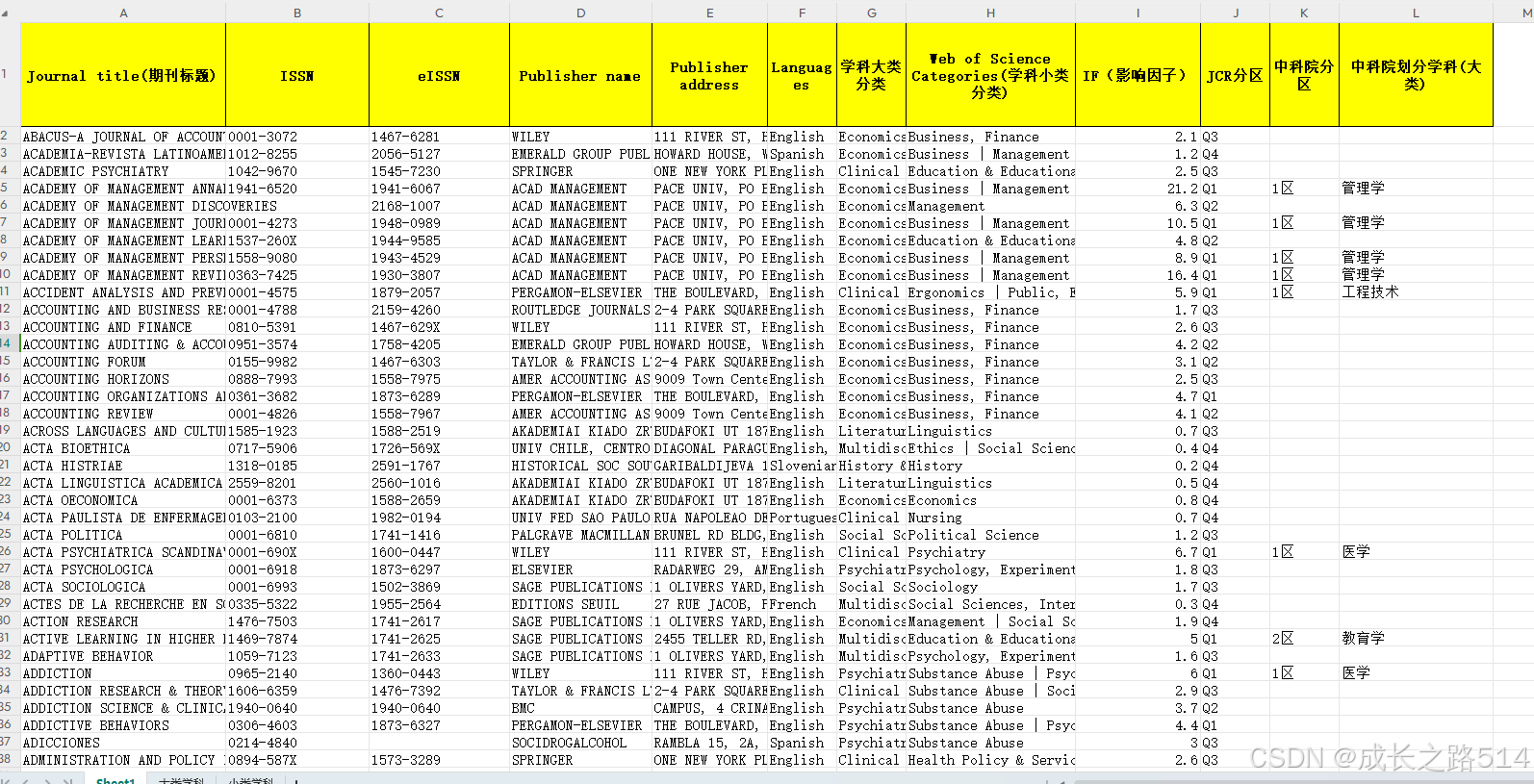Viewport: 1534px width, 784px height.
Task: Switch to the 大类学科 sheet tab
Action: 181,779
